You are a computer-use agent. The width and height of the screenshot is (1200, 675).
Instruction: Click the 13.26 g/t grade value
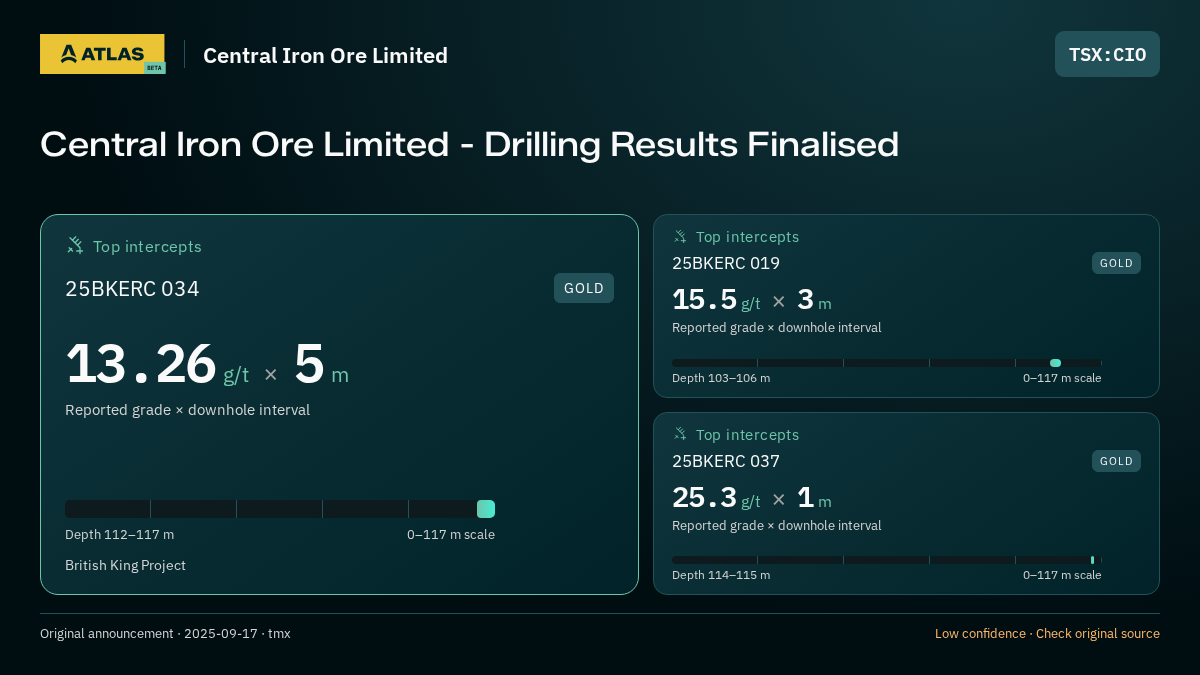click(x=157, y=365)
